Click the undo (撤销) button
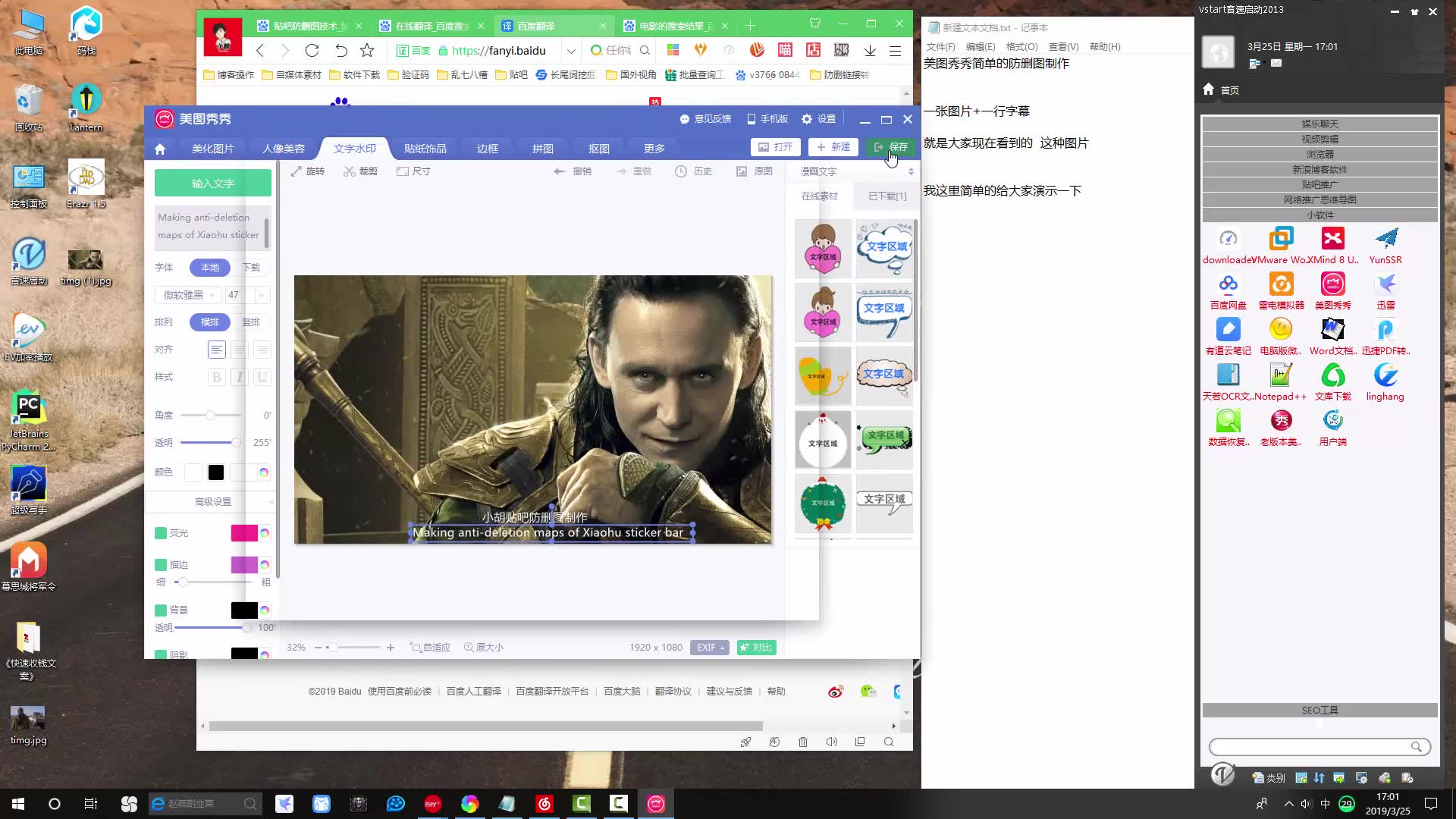This screenshot has width=1456, height=819. pos(573,171)
